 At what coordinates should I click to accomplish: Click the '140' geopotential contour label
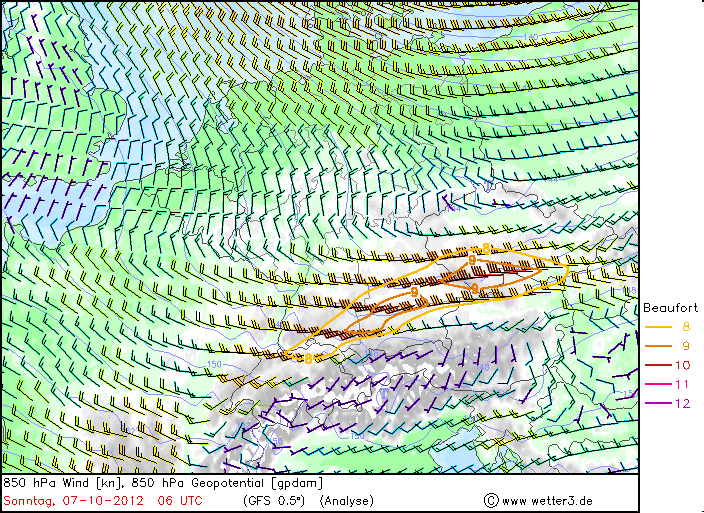click(x=531, y=36)
